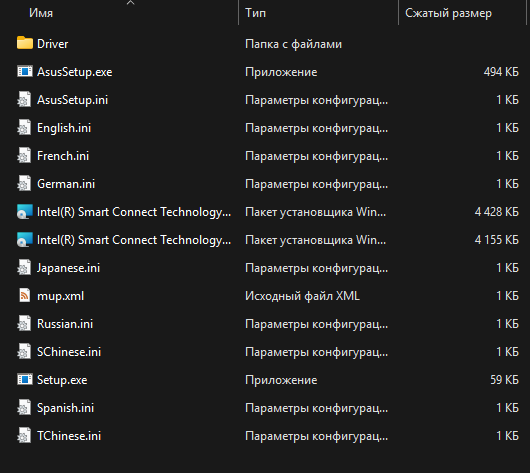
Task: Sort by the Тип column header
Action: coord(256,13)
